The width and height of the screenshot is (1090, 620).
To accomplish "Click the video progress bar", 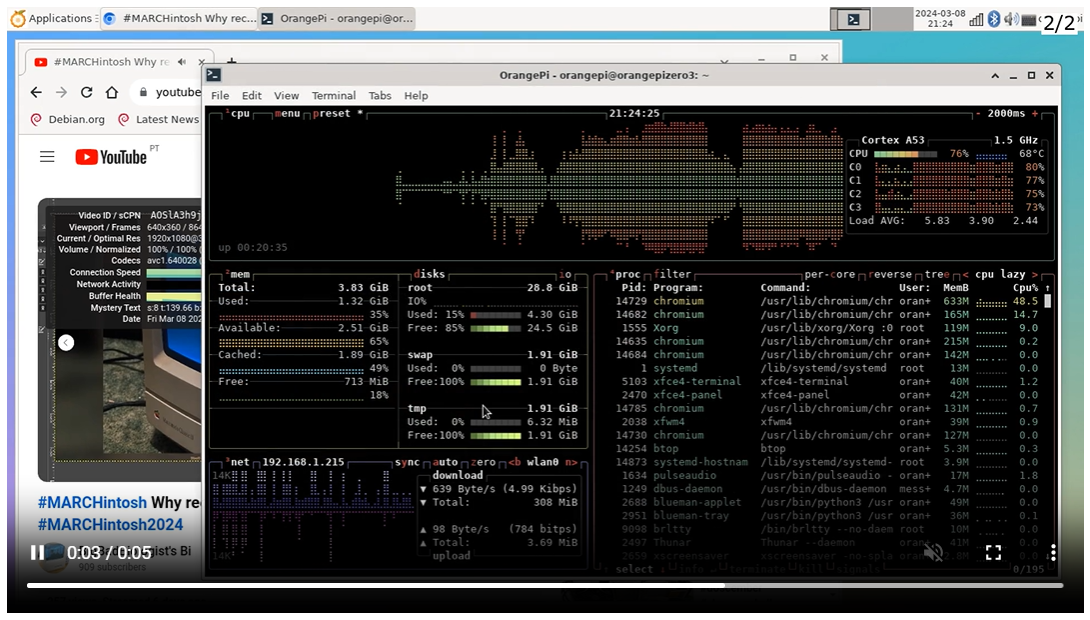I will click(544, 585).
